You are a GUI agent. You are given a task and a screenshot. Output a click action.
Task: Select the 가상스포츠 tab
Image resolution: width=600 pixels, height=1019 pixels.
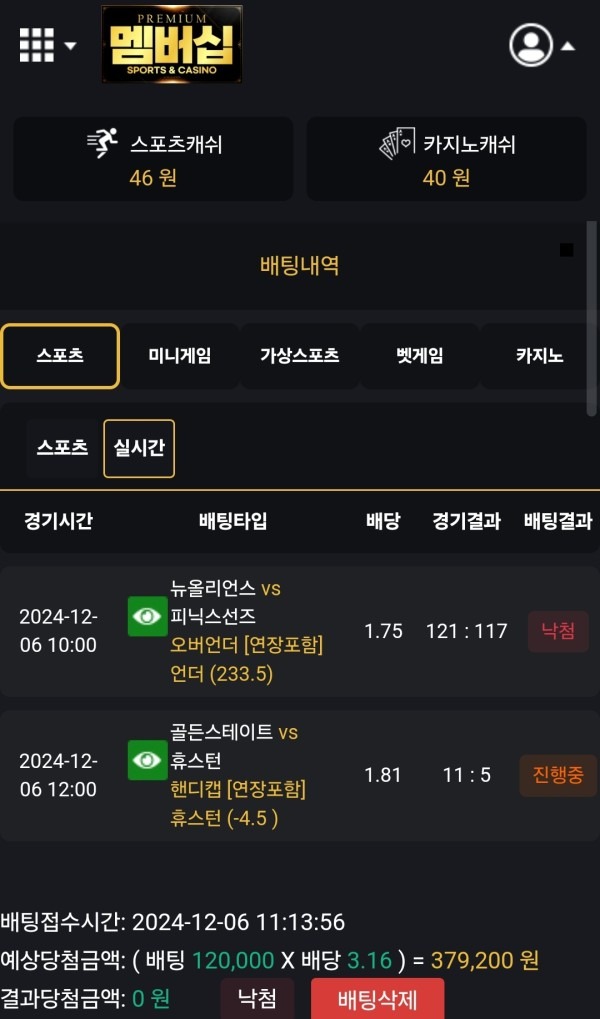click(x=300, y=355)
